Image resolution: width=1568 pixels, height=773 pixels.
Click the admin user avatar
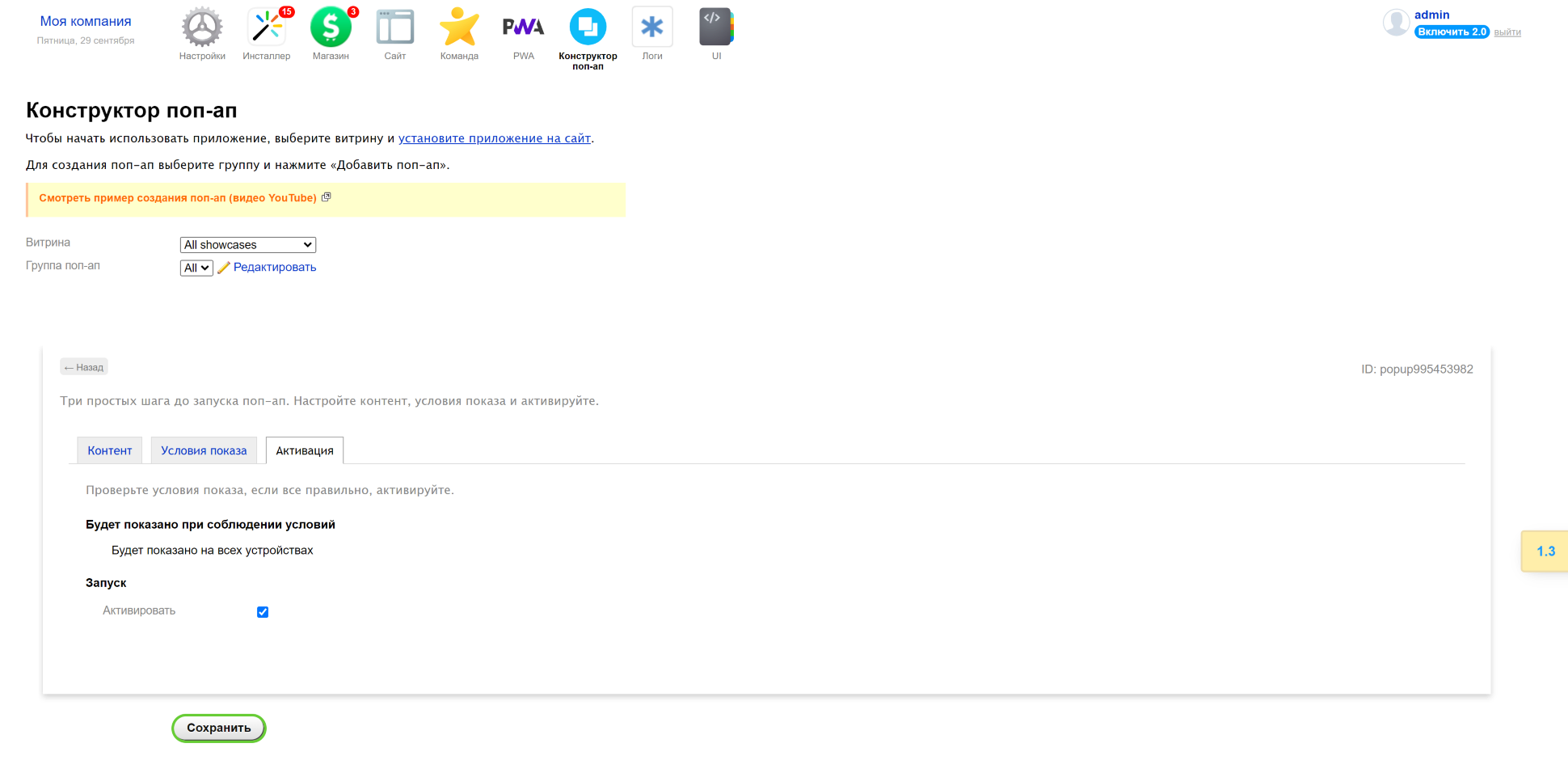point(1396,23)
